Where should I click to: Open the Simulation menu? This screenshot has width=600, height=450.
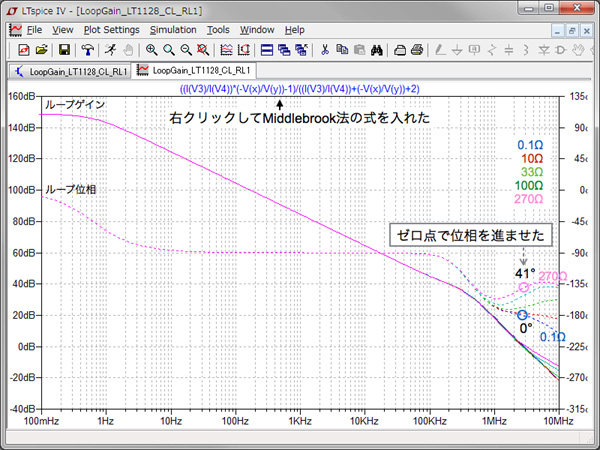tap(173, 30)
